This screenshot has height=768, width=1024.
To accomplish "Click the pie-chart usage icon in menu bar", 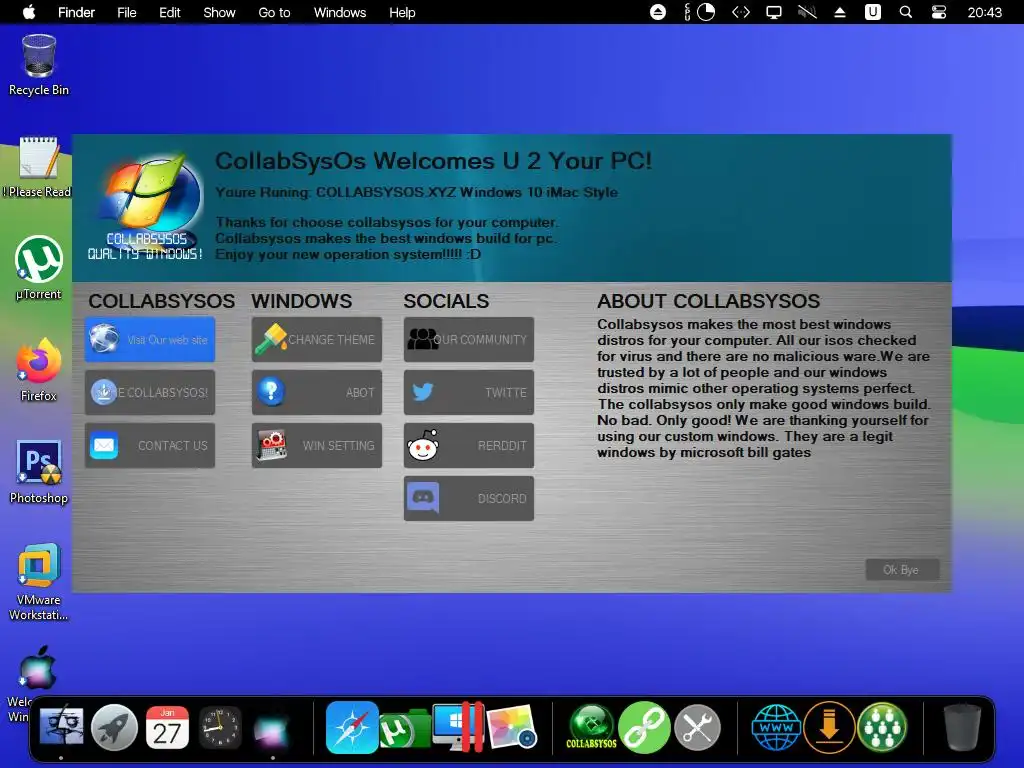I will [706, 12].
